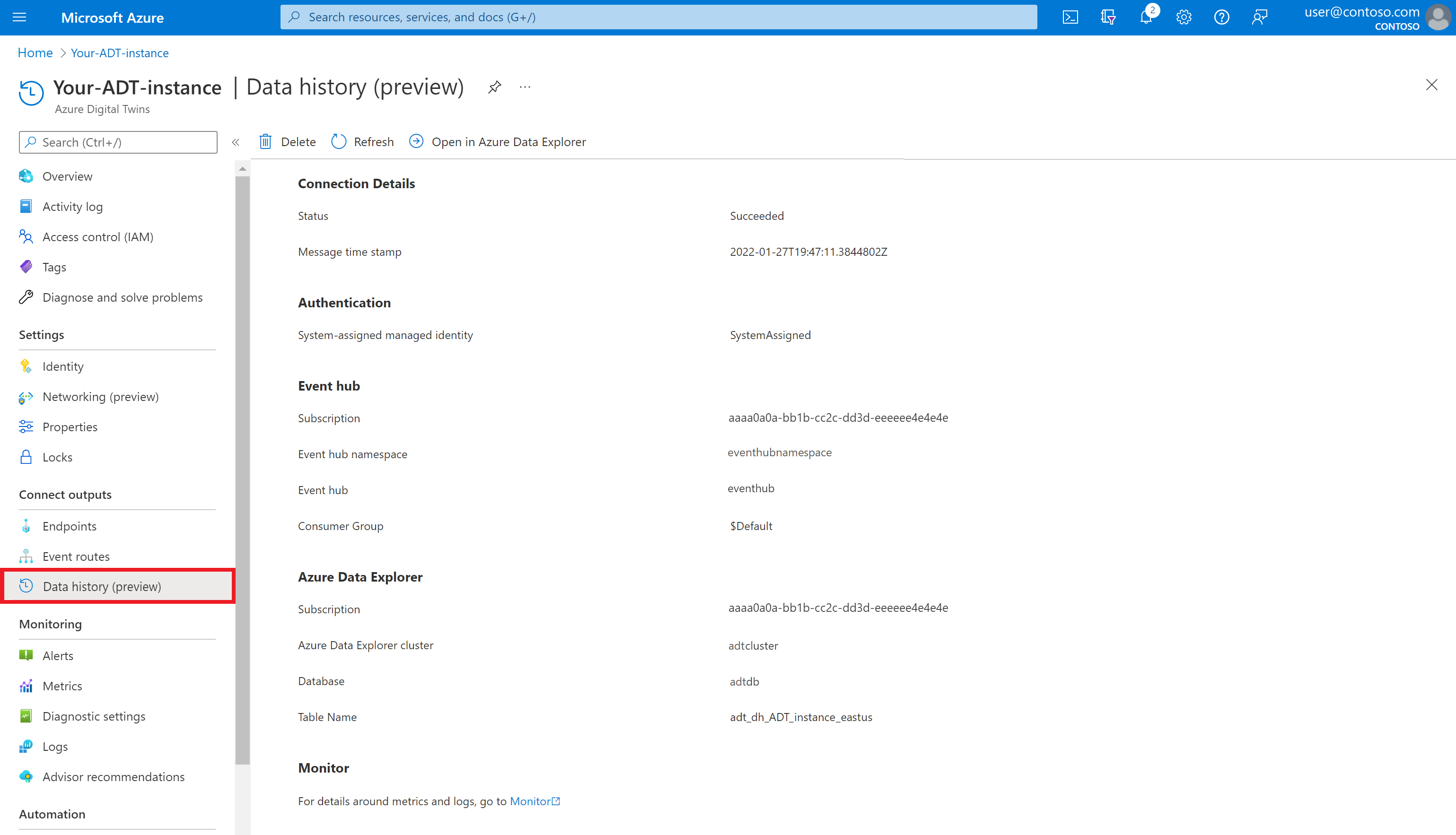Image resolution: width=1456 pixels, height=835 pixels.
Task: Select Identity in the Settings section
Action: click(63, 366)
